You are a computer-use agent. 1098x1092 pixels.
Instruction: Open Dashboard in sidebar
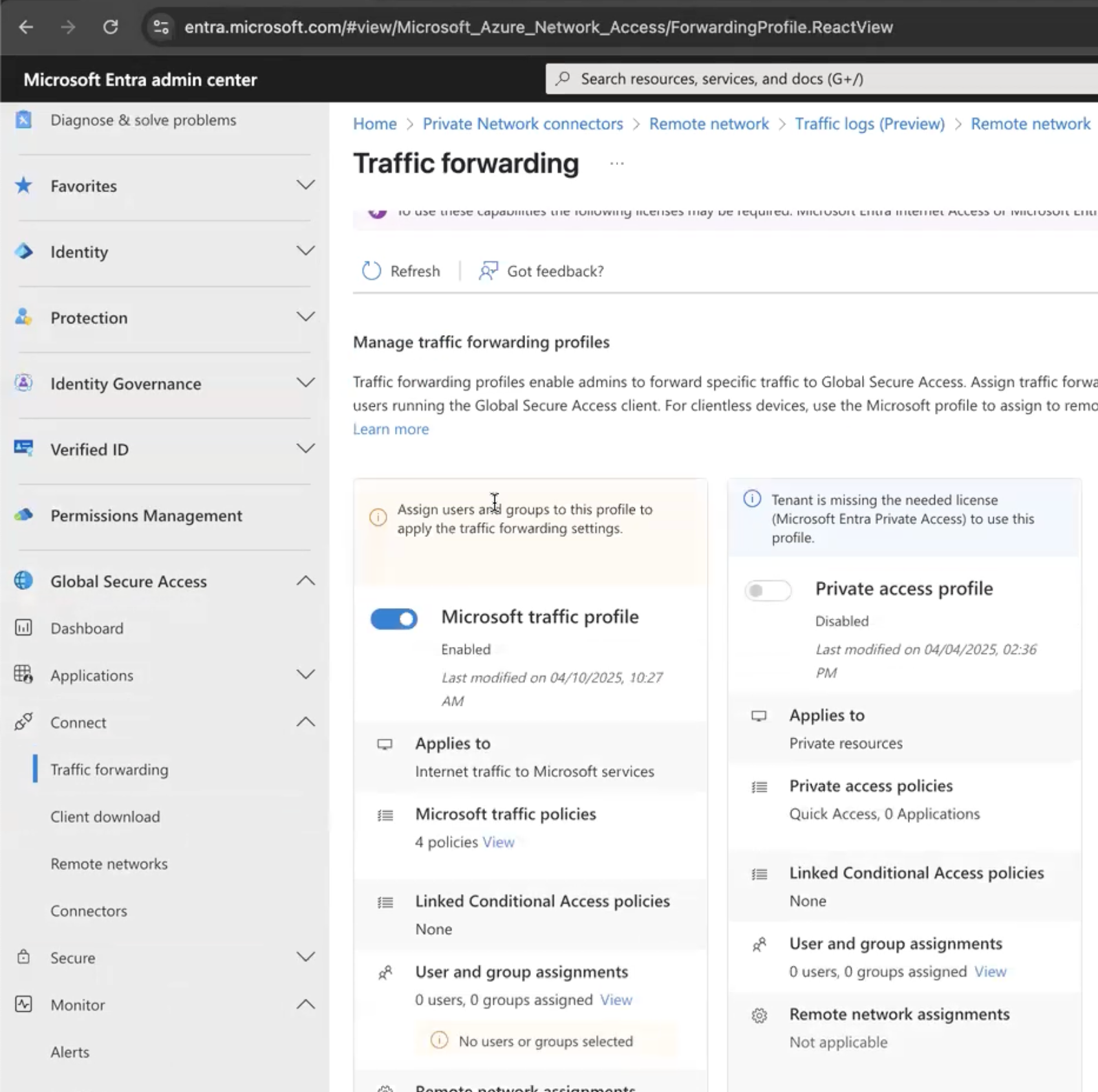coord(87,628)
